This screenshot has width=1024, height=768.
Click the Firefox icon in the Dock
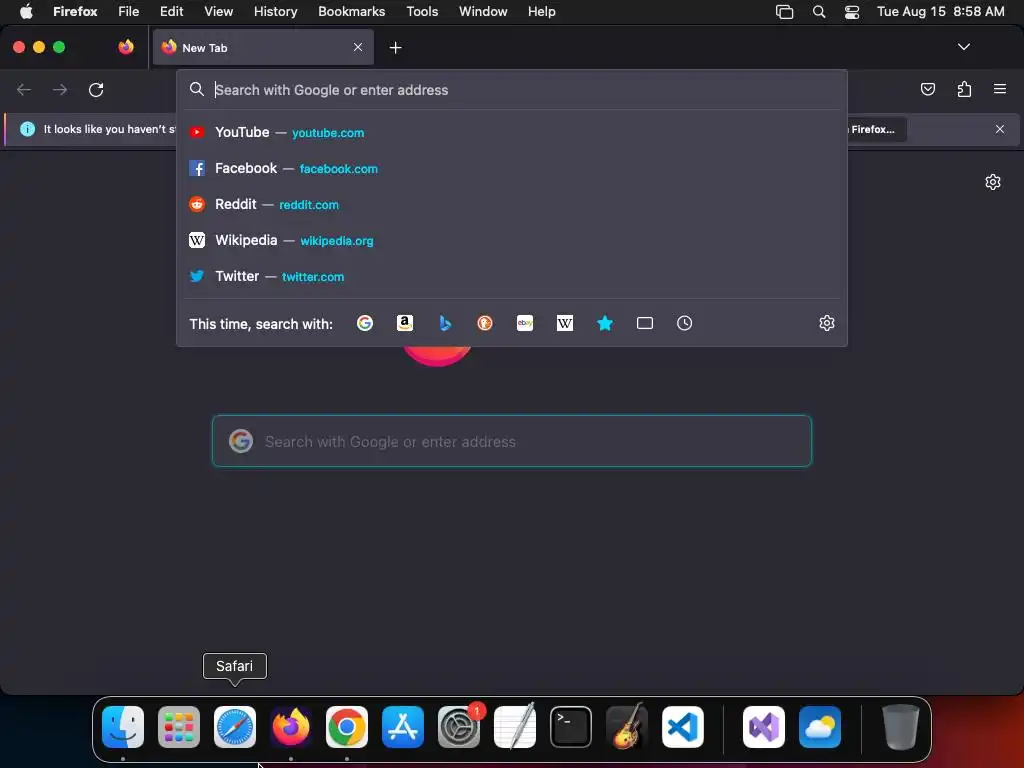pos(291,727)
